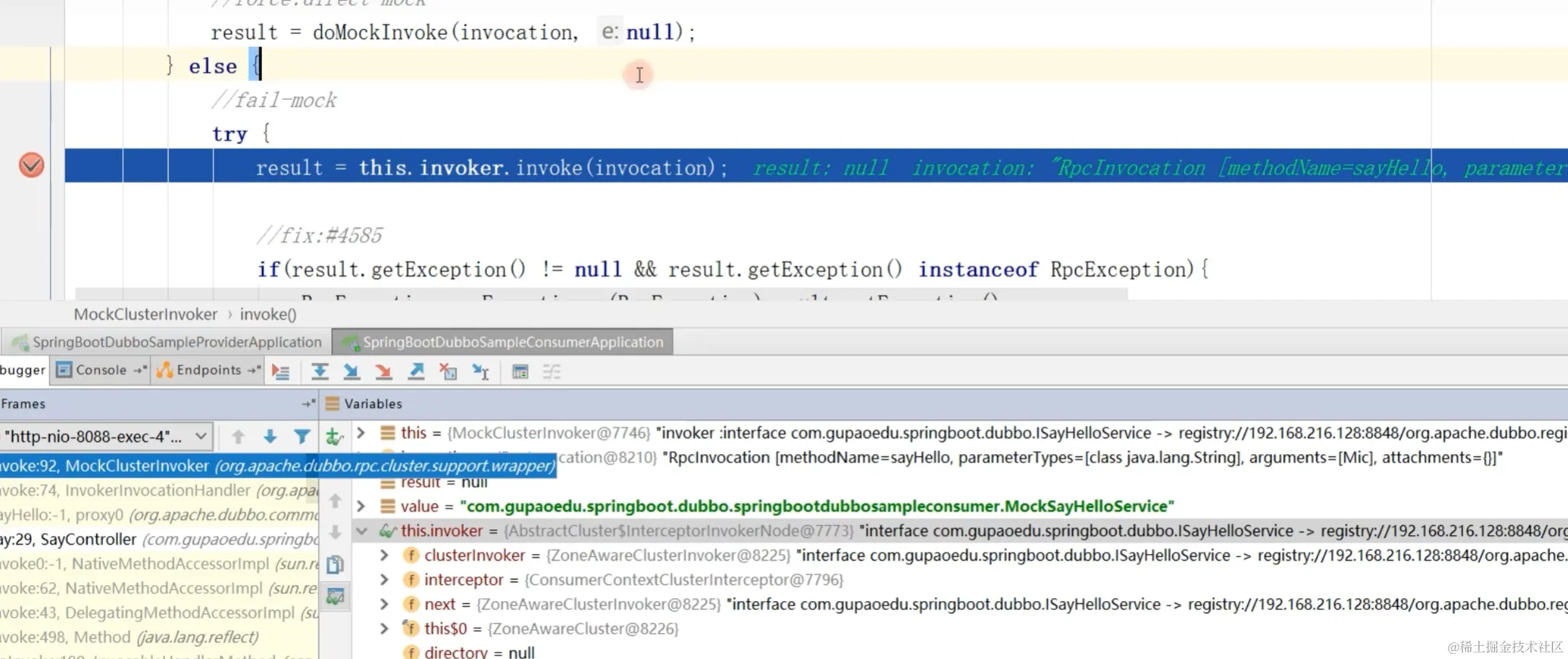This screenshot has width=1568, height=659.
Task: Switch to SpringBootDubboSampleConsumerApplication debug tab
Action: pyautogui.click(x=503, y=342)
